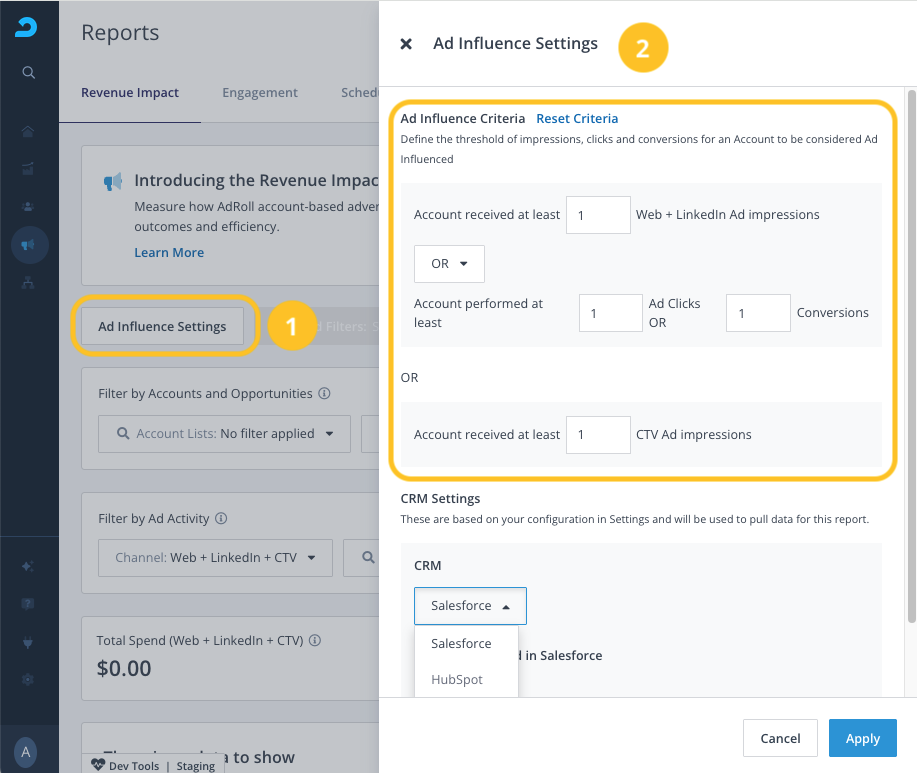Open the help question mark icon in the sidebar

[x=29, y=604]
